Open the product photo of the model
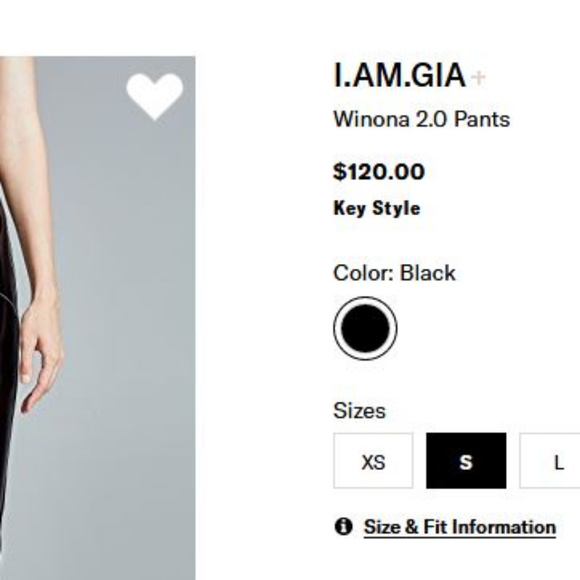Screen dimensions: 580x580 [x=98, y=318]
